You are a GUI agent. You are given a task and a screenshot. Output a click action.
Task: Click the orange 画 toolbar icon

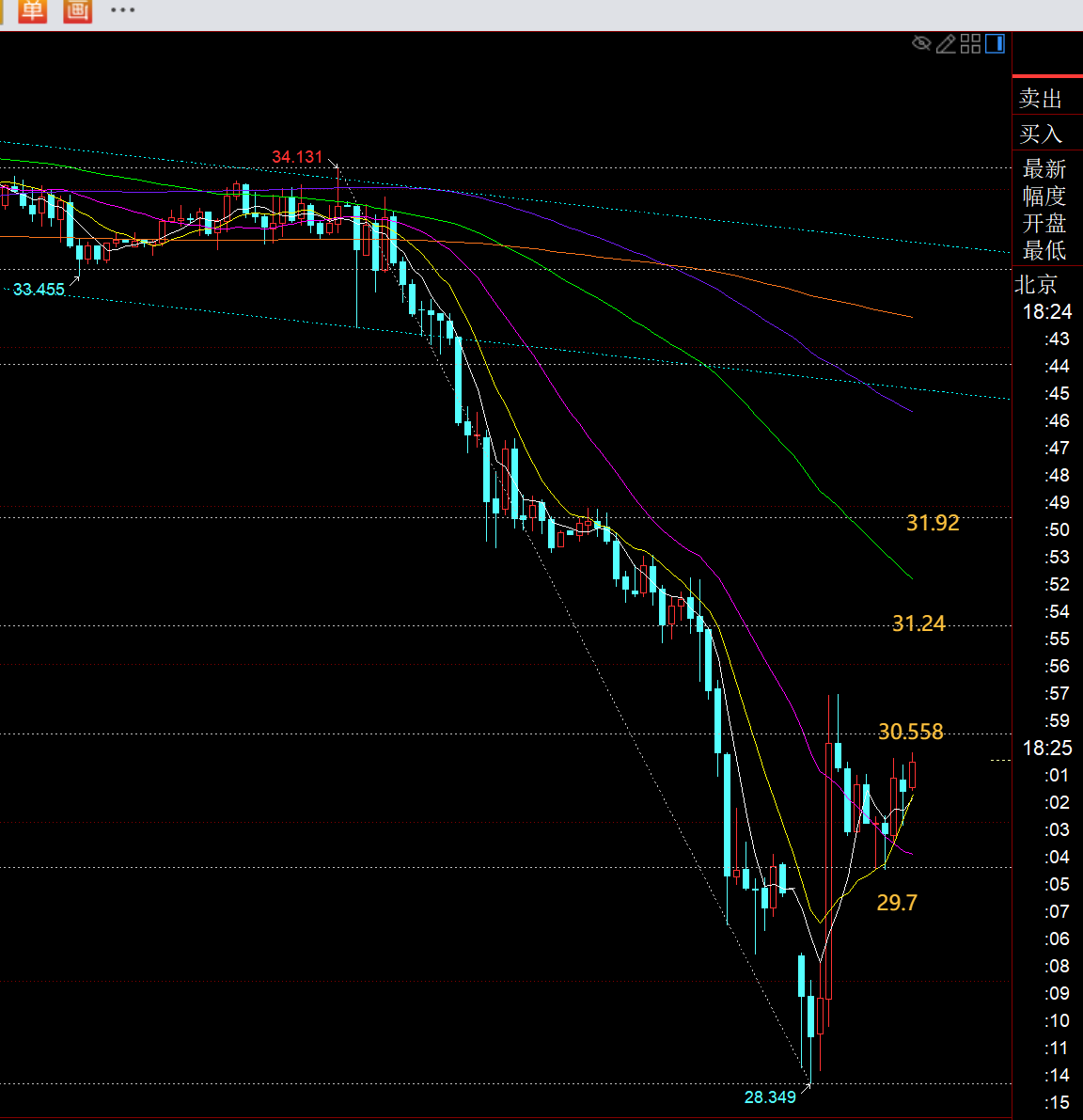click(x=77, y=11)
